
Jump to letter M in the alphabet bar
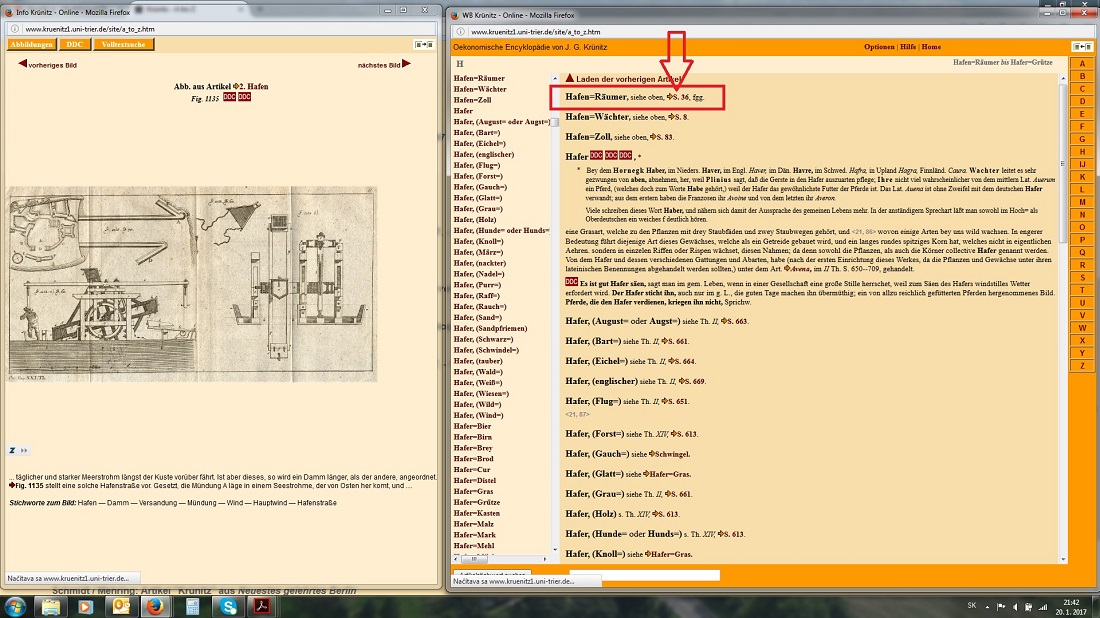click(x=1081, y=202)
